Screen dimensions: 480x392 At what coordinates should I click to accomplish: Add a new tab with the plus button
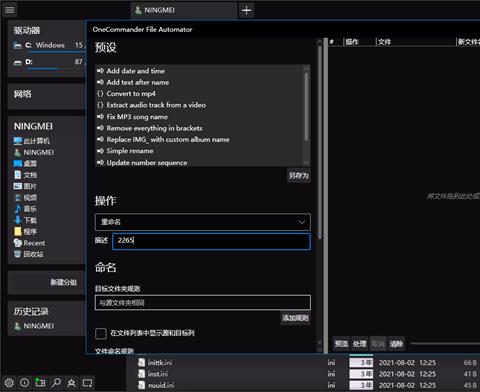246,10
